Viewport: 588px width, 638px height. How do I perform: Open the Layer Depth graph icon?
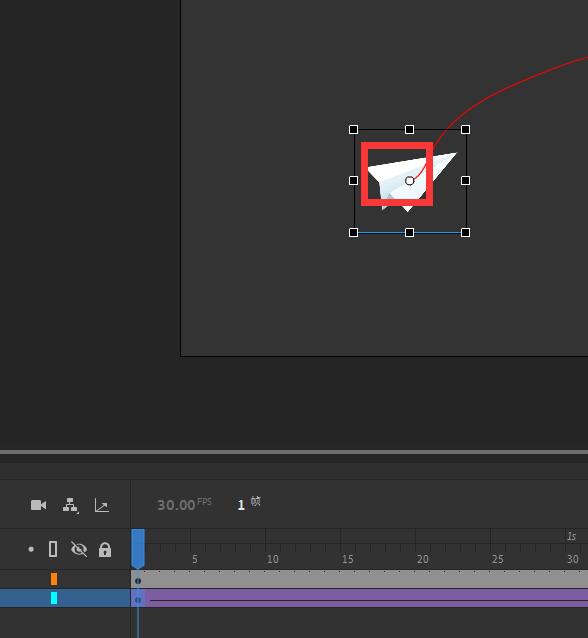[102, 505]
